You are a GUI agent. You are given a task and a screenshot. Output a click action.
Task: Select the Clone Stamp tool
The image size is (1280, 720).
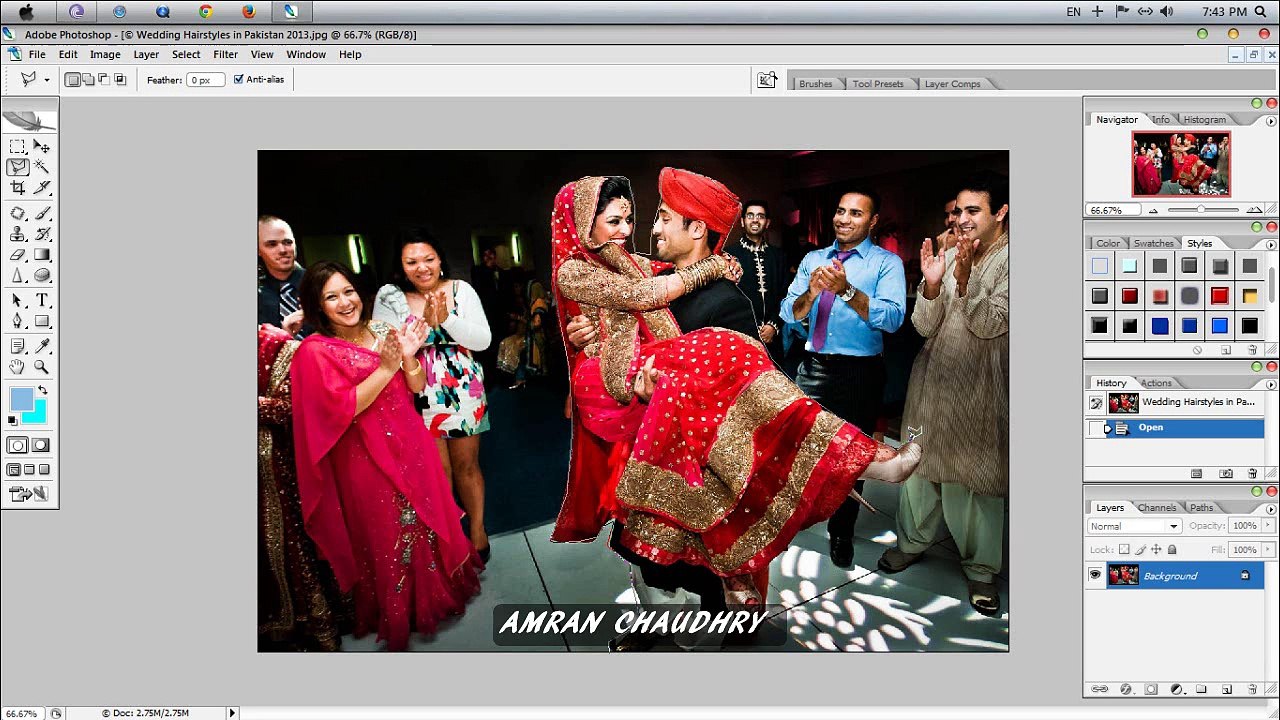pos(18,234)
